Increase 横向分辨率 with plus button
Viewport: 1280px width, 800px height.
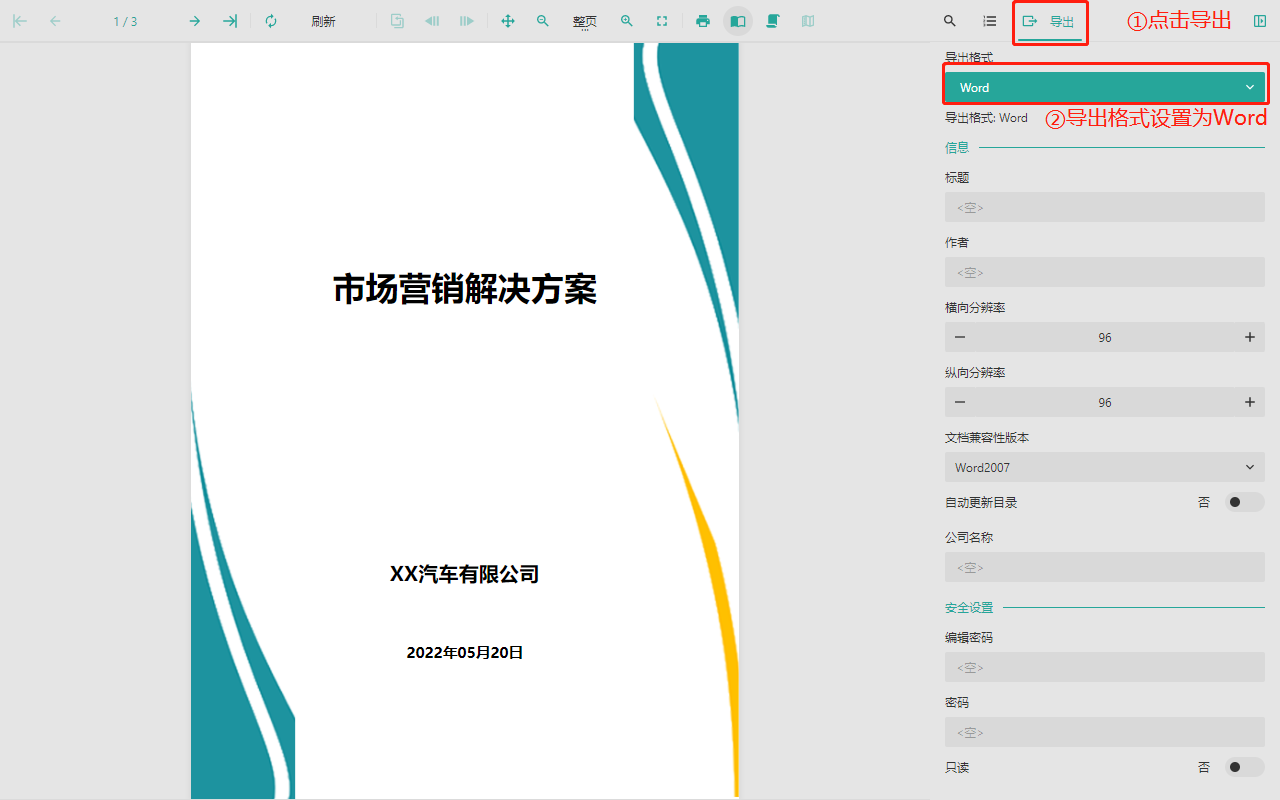pyautogui.click(x=1249, y=337)
